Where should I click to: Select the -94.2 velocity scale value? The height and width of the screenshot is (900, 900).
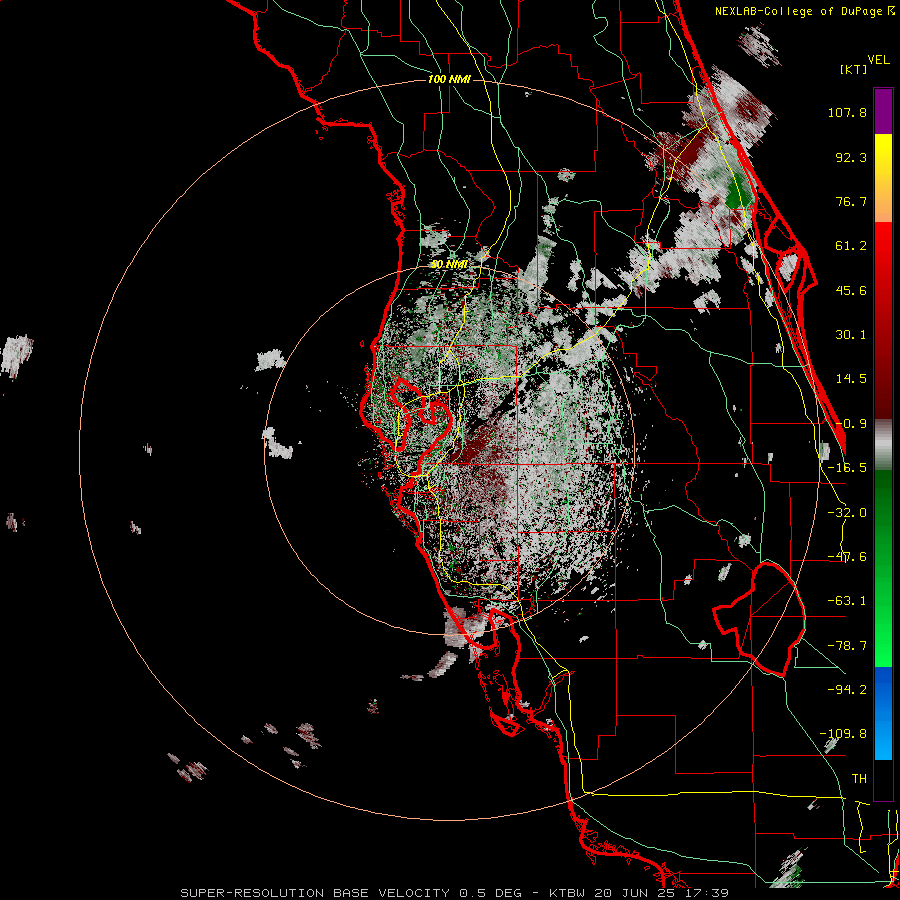(x=847, y=689)
